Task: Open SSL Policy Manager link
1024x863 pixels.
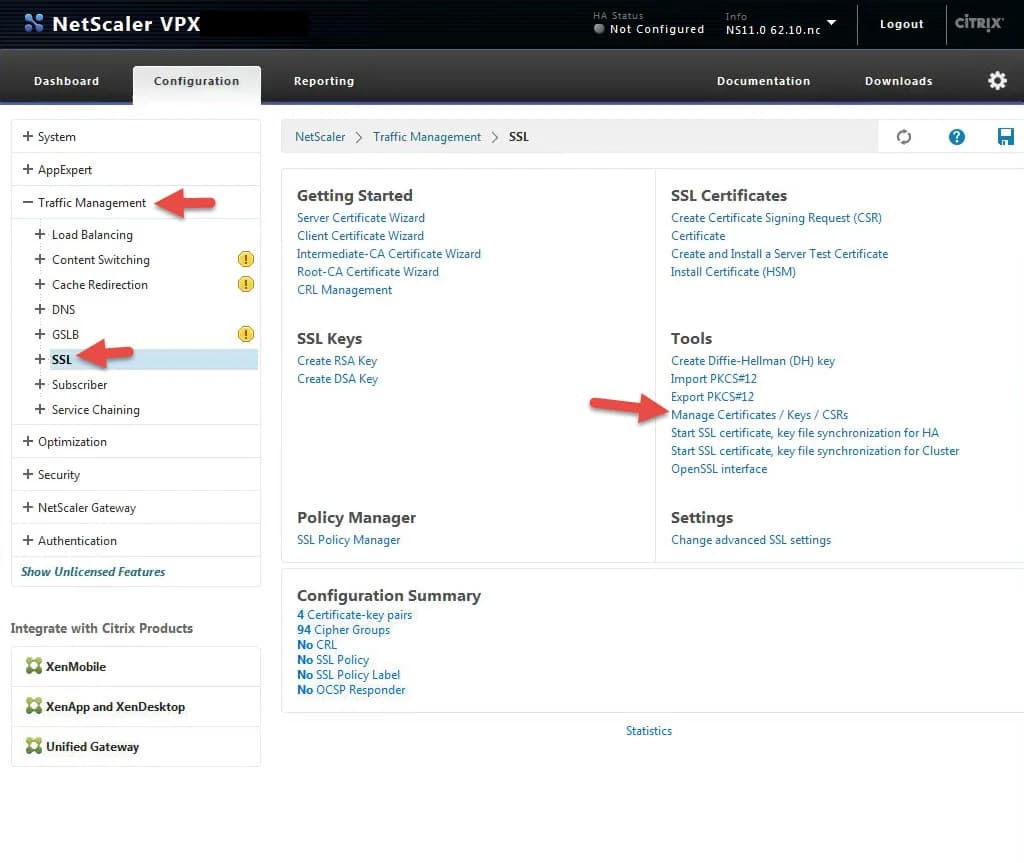Action: (x=348, y=540)
